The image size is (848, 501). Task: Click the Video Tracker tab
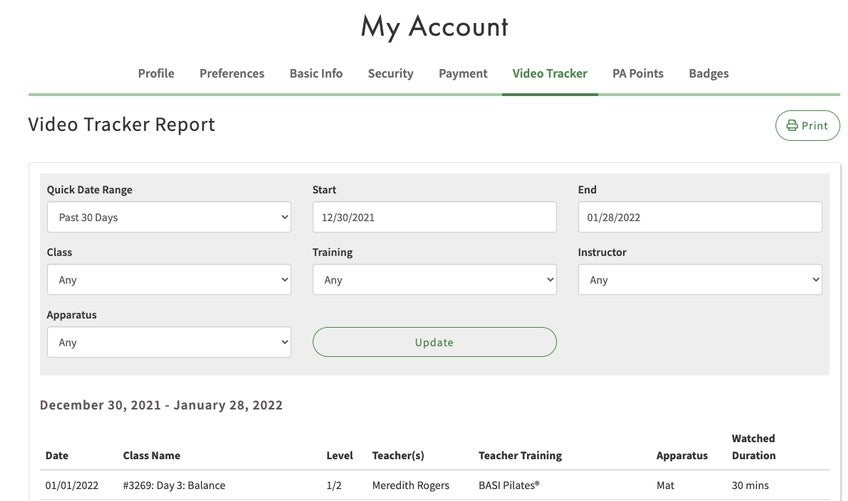pyautogui.click(x=550, y=73)
